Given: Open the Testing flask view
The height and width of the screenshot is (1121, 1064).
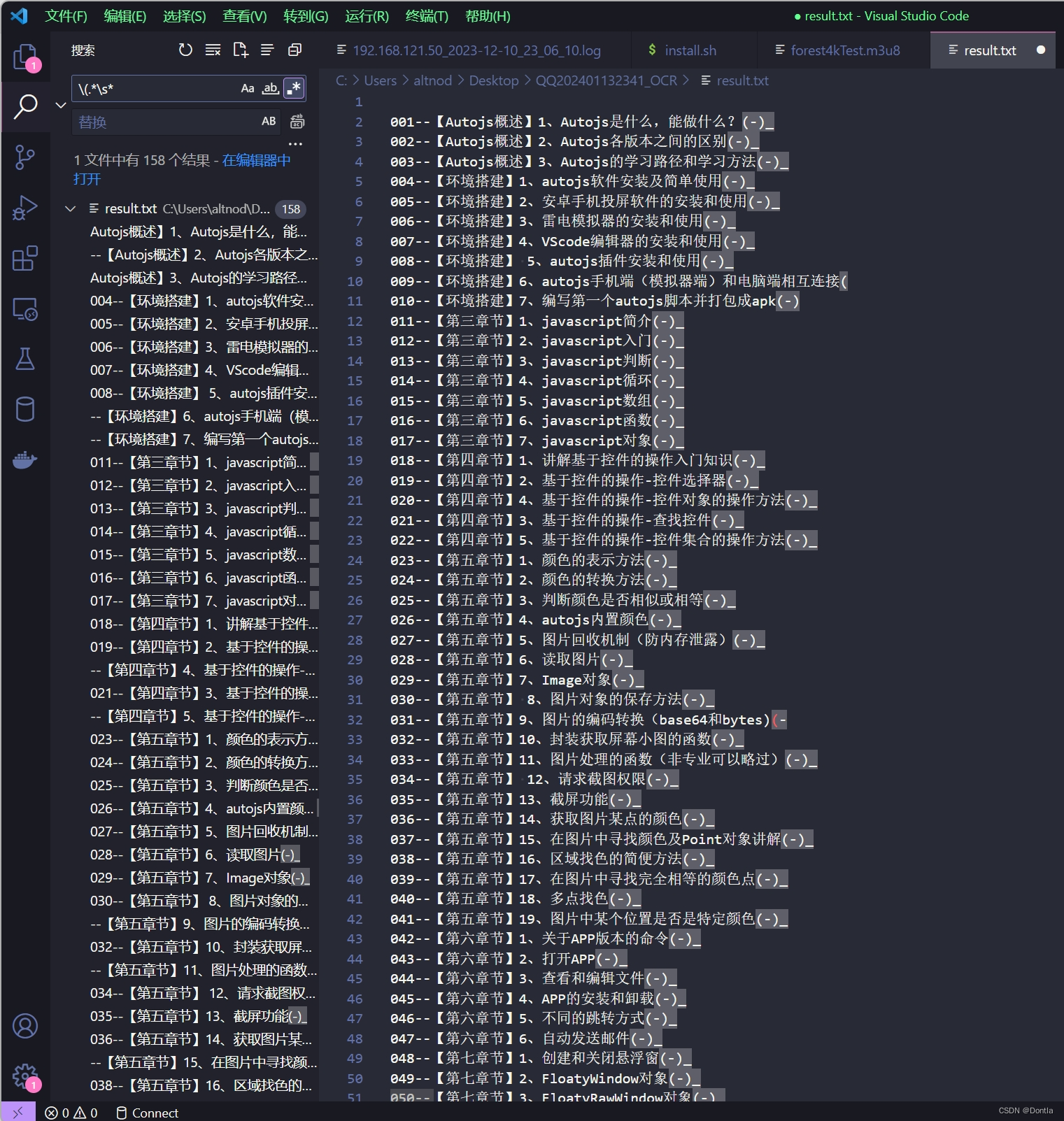Looking at the screenshot, I should (25, 359).
